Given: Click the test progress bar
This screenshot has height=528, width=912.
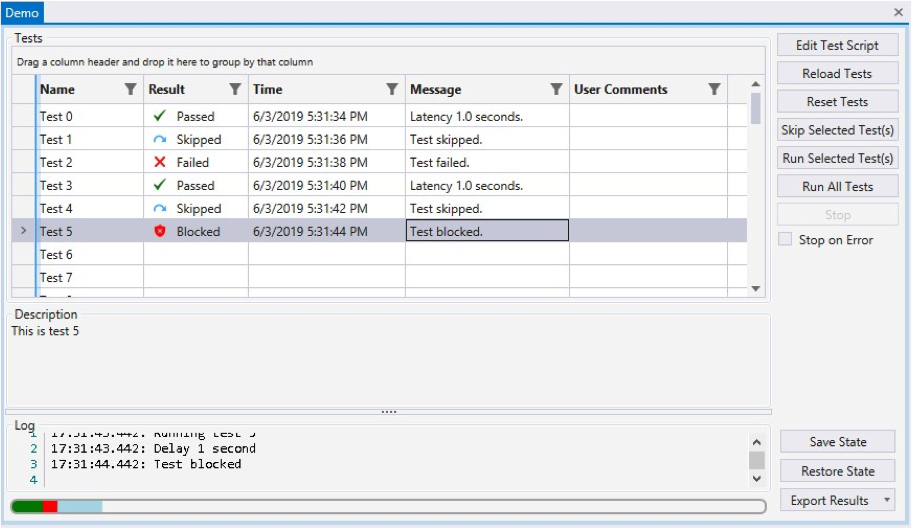Looking at the screenshot, I should [386, 507].
